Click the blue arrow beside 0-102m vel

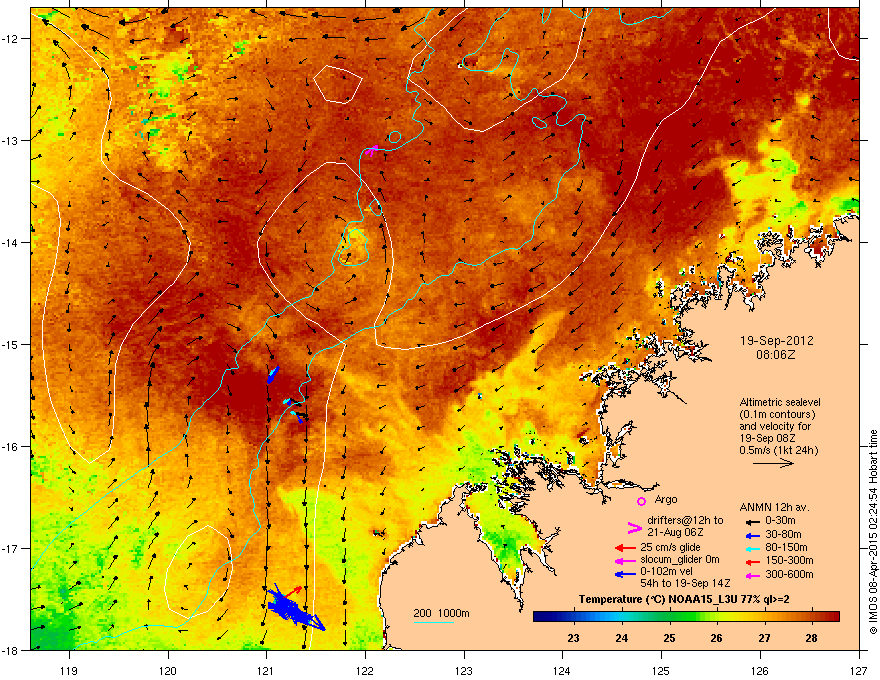[625, 574]
